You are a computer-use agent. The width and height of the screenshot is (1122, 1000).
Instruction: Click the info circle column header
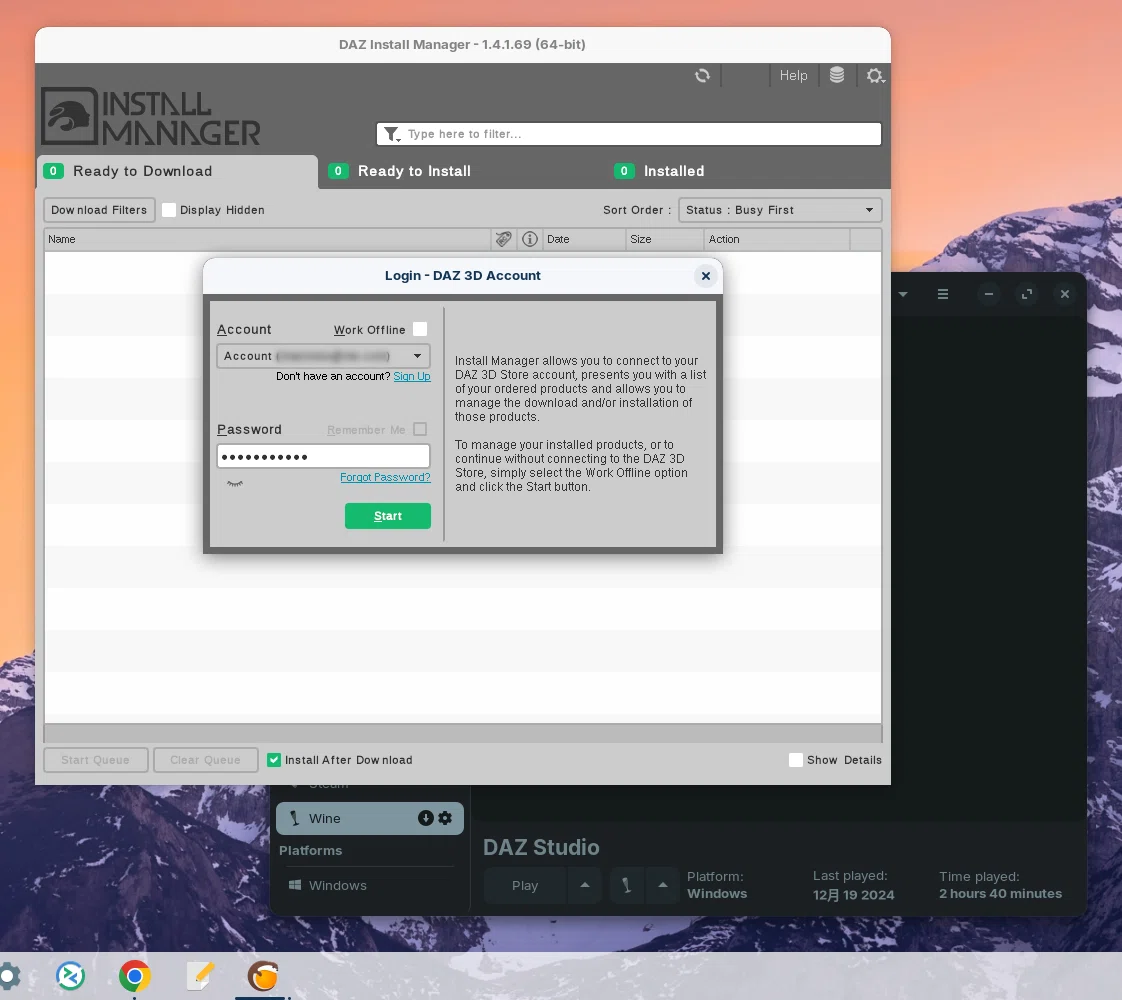(x=530, y=239)
